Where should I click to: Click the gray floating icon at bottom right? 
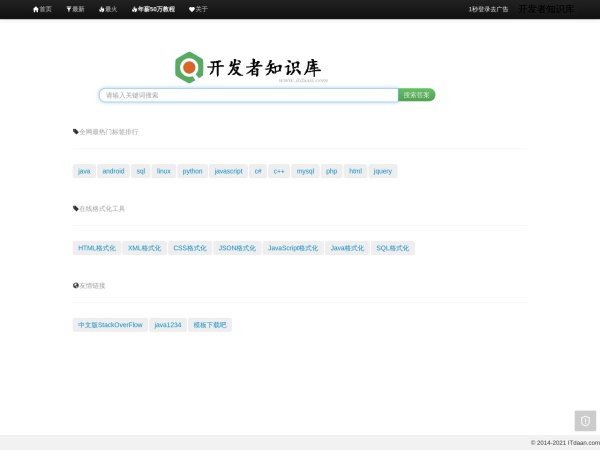click(585, 421)
